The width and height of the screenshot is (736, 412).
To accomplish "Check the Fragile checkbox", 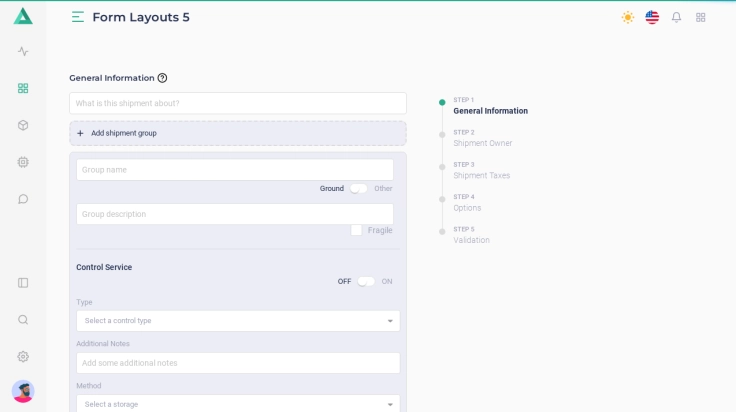I will click(x=356, y=230).
